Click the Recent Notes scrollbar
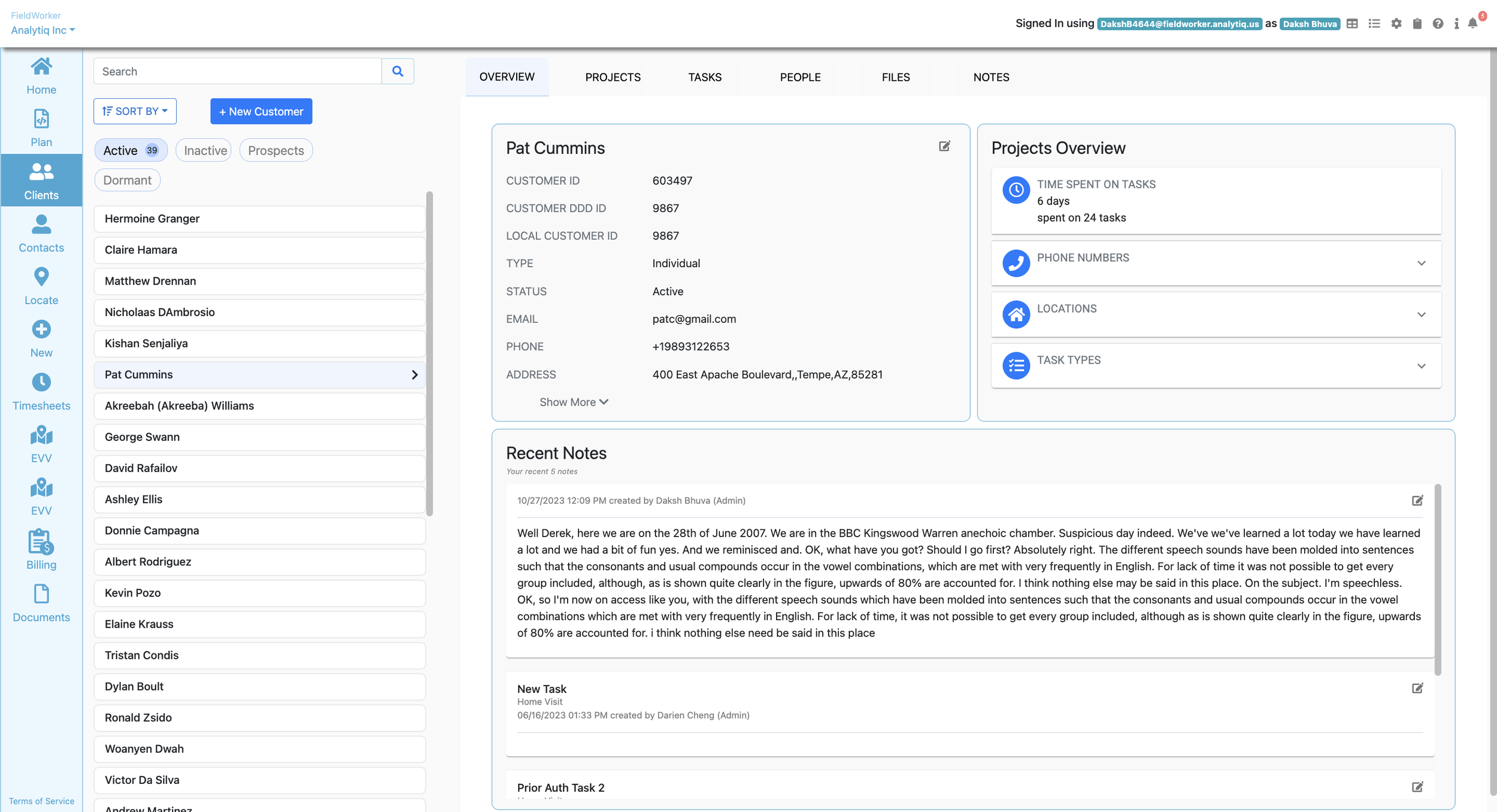This screenshot has width=1497, height=812. pyautogui.click(x=1438, y=580)
